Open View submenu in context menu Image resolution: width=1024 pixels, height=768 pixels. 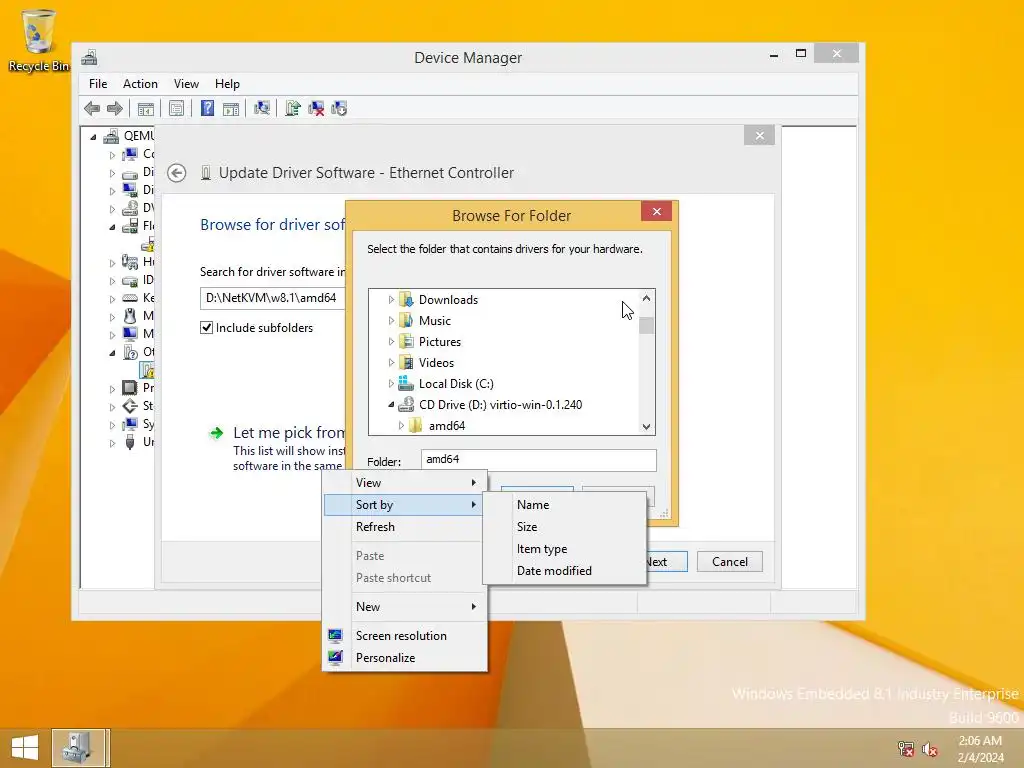(x=405, y=483)
